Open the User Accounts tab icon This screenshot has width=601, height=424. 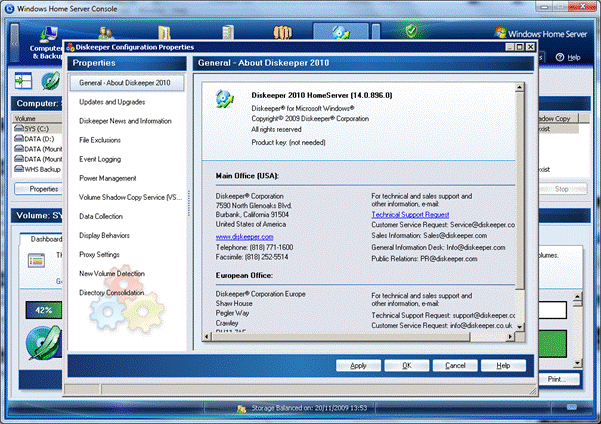[x=106, y=33]
